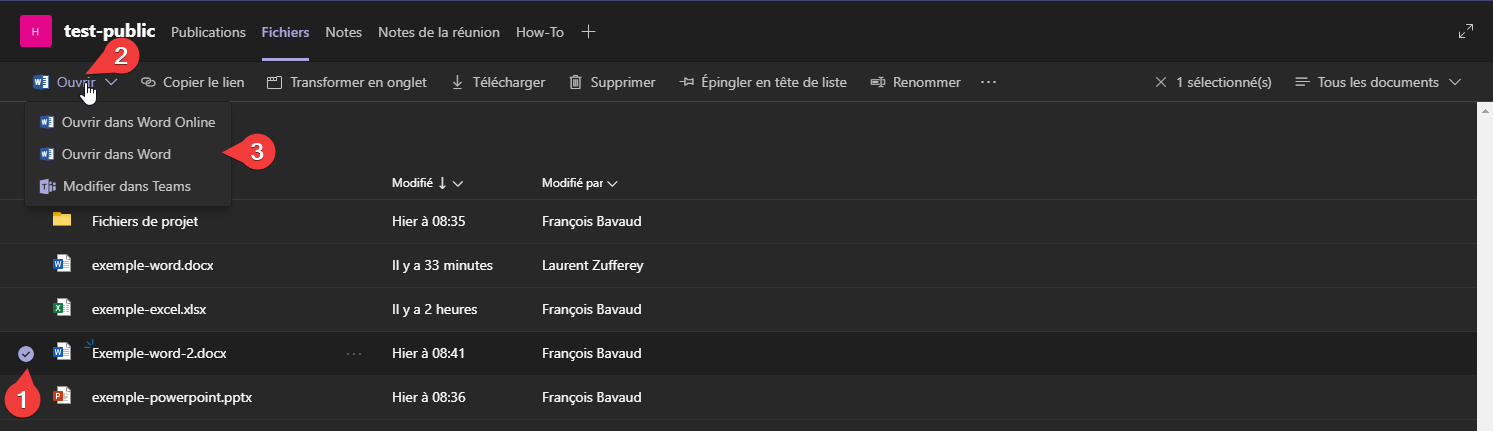Screen dimensions: 1493x431
Task: Click the pink test-public team avatar
Action: tap(35, 32)
